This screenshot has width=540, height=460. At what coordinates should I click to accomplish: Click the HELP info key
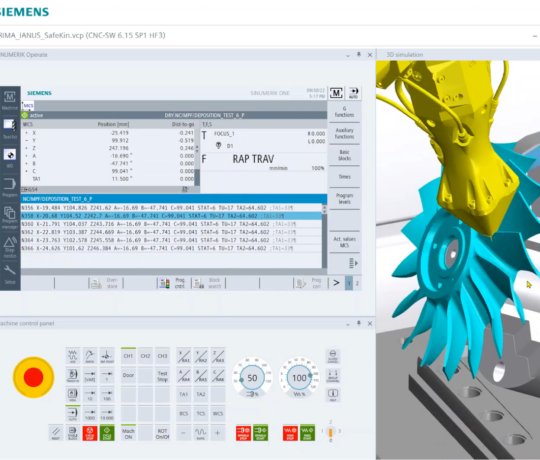pyautogui.click(x=333, y=395)
